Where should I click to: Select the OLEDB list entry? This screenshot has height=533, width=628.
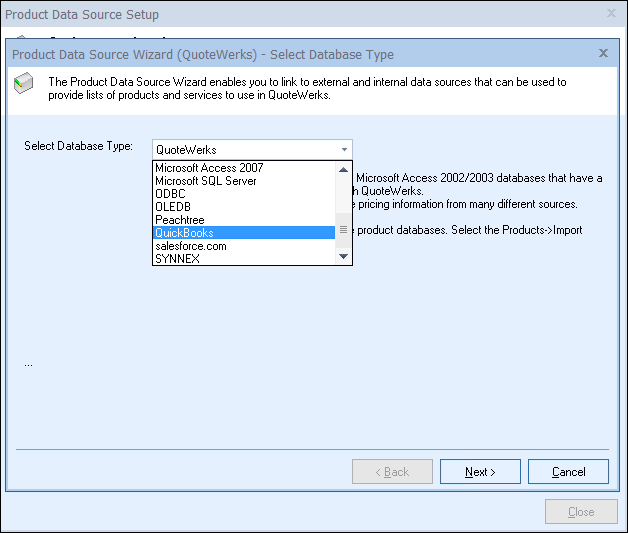point(173,207)
